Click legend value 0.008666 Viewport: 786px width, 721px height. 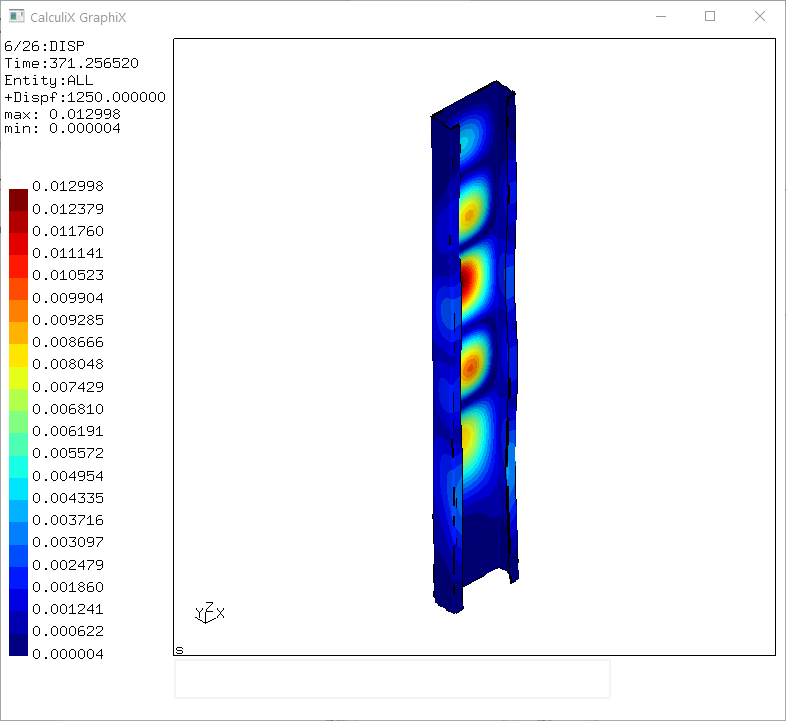click(68, 342)
